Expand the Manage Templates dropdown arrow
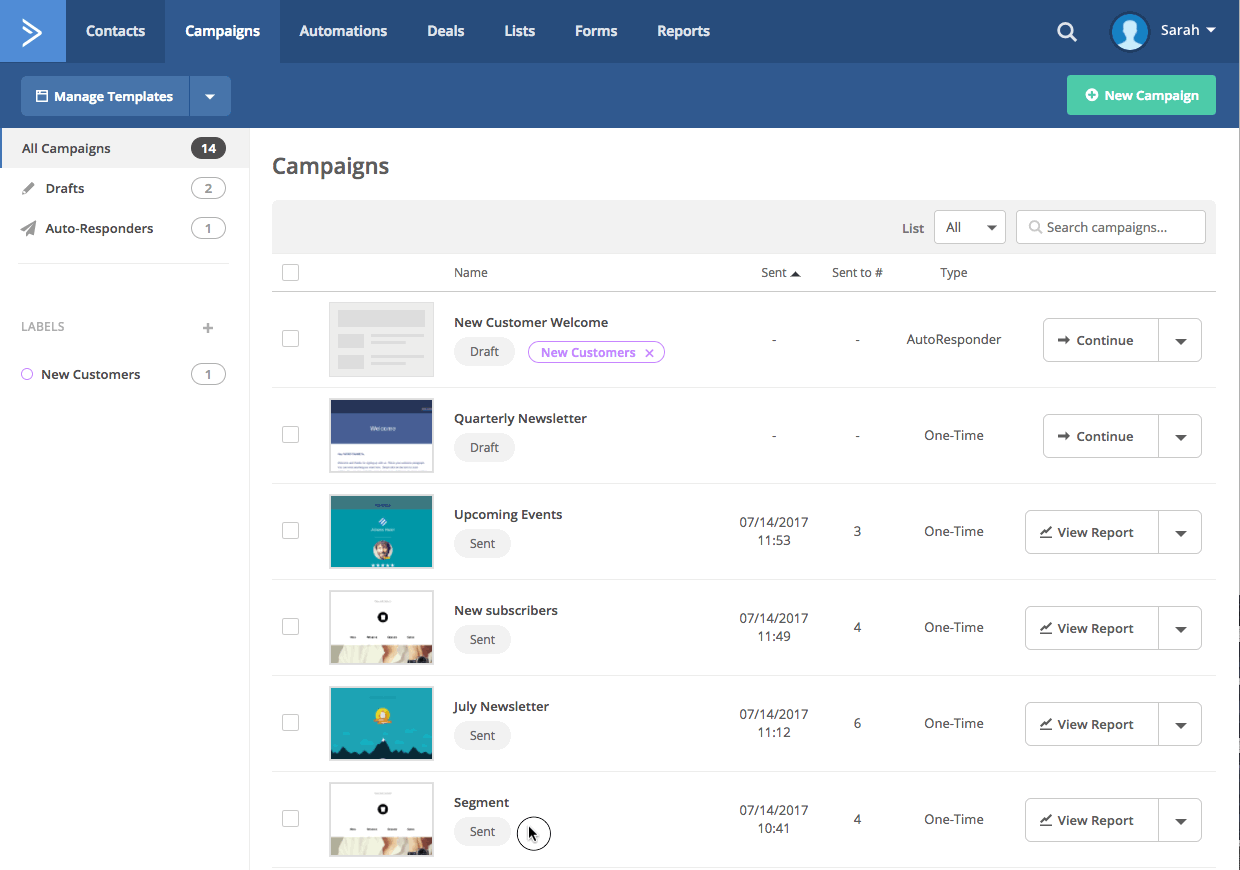The width and height of the screenshot is (1240, 870). coord(210,97)
